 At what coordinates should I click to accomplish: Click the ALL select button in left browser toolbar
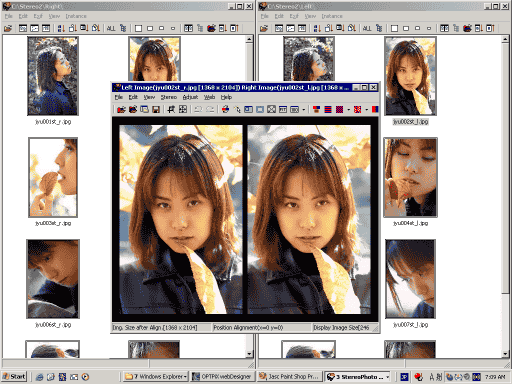(x=111, y=28)
